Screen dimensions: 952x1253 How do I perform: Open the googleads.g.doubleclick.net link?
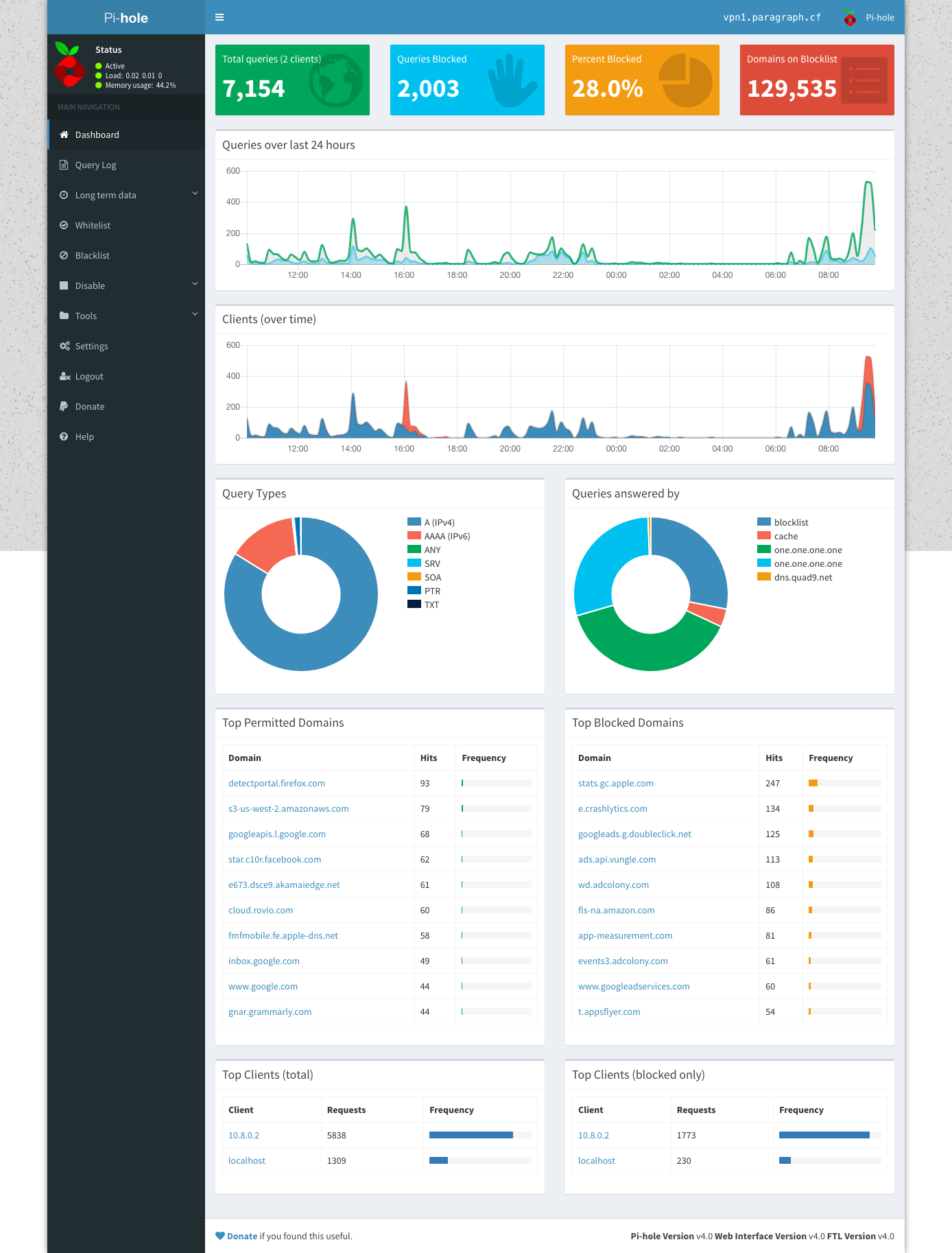634,834
